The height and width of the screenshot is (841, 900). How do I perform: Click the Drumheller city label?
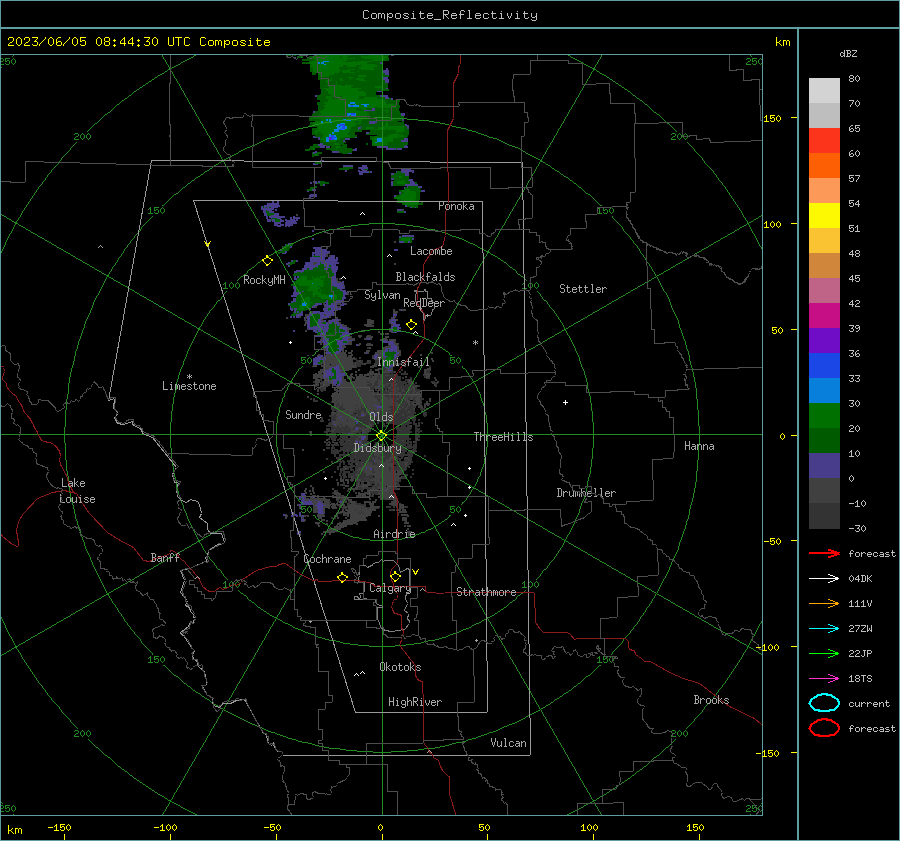click(x=586, y=493)
